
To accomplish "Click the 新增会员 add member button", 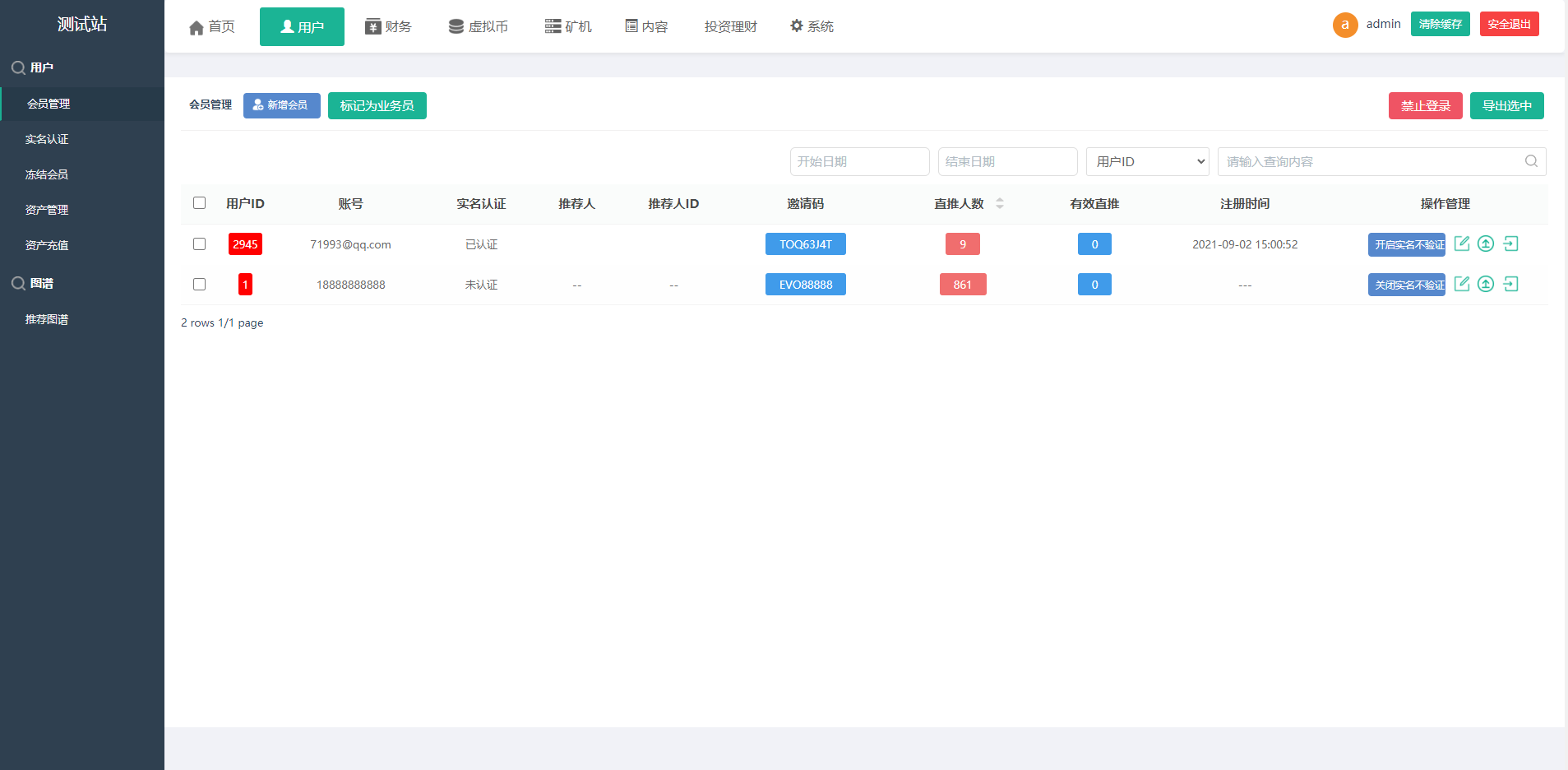I will tap(281, 105).
